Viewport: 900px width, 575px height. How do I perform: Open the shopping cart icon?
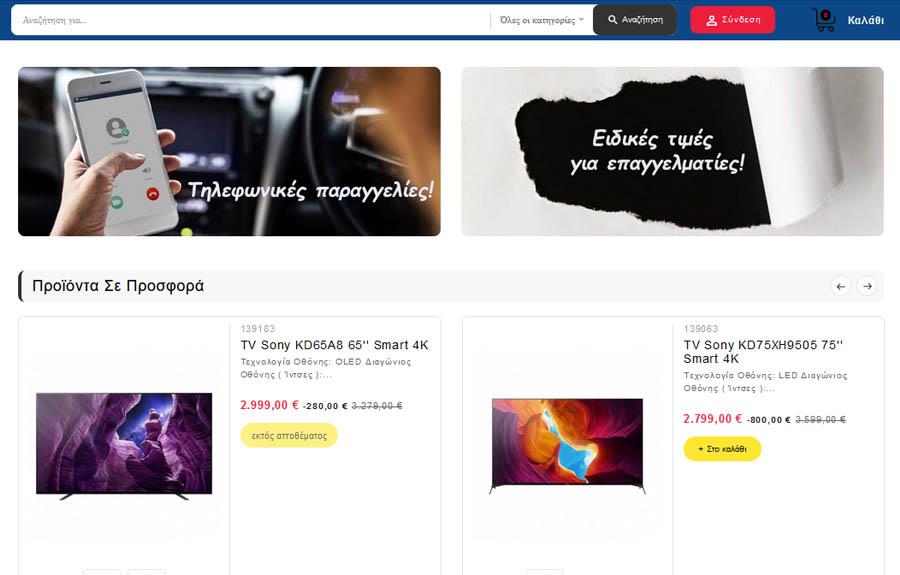tap(824, 21)
